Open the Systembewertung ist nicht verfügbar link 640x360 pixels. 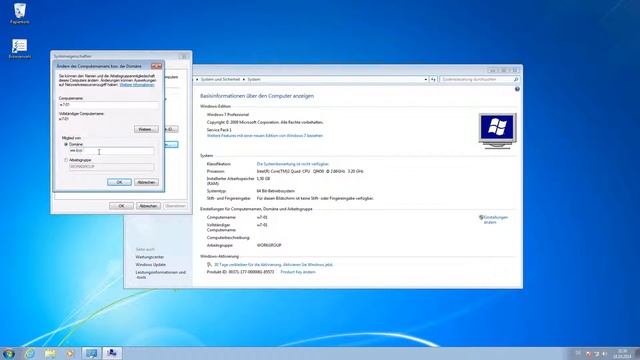pyautogui.click(x=292, y=164)
